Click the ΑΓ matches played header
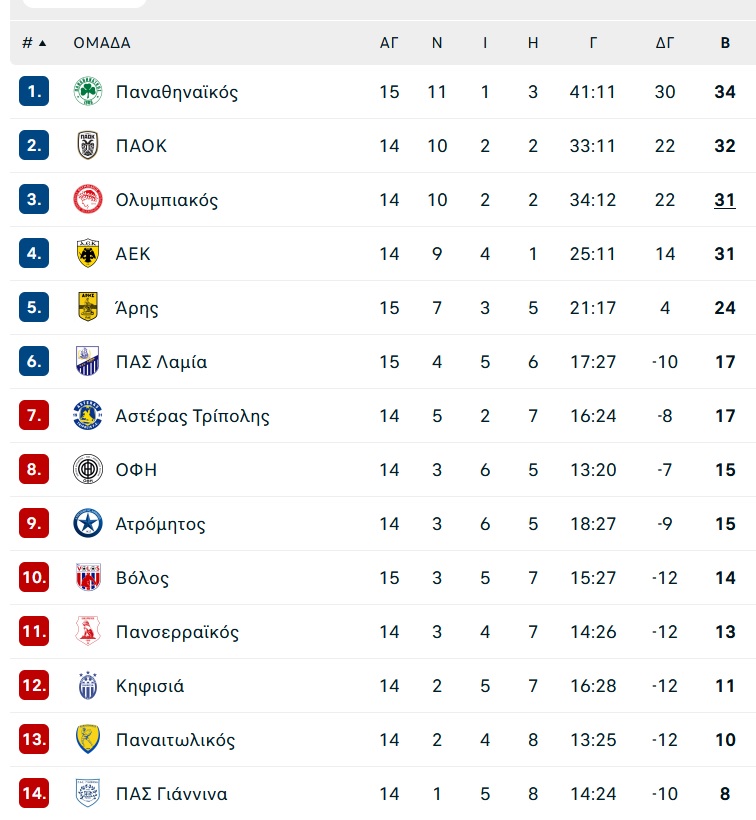The height and width of the screenshot is (820, 756). pyautogui.click(x=389, y=43)
